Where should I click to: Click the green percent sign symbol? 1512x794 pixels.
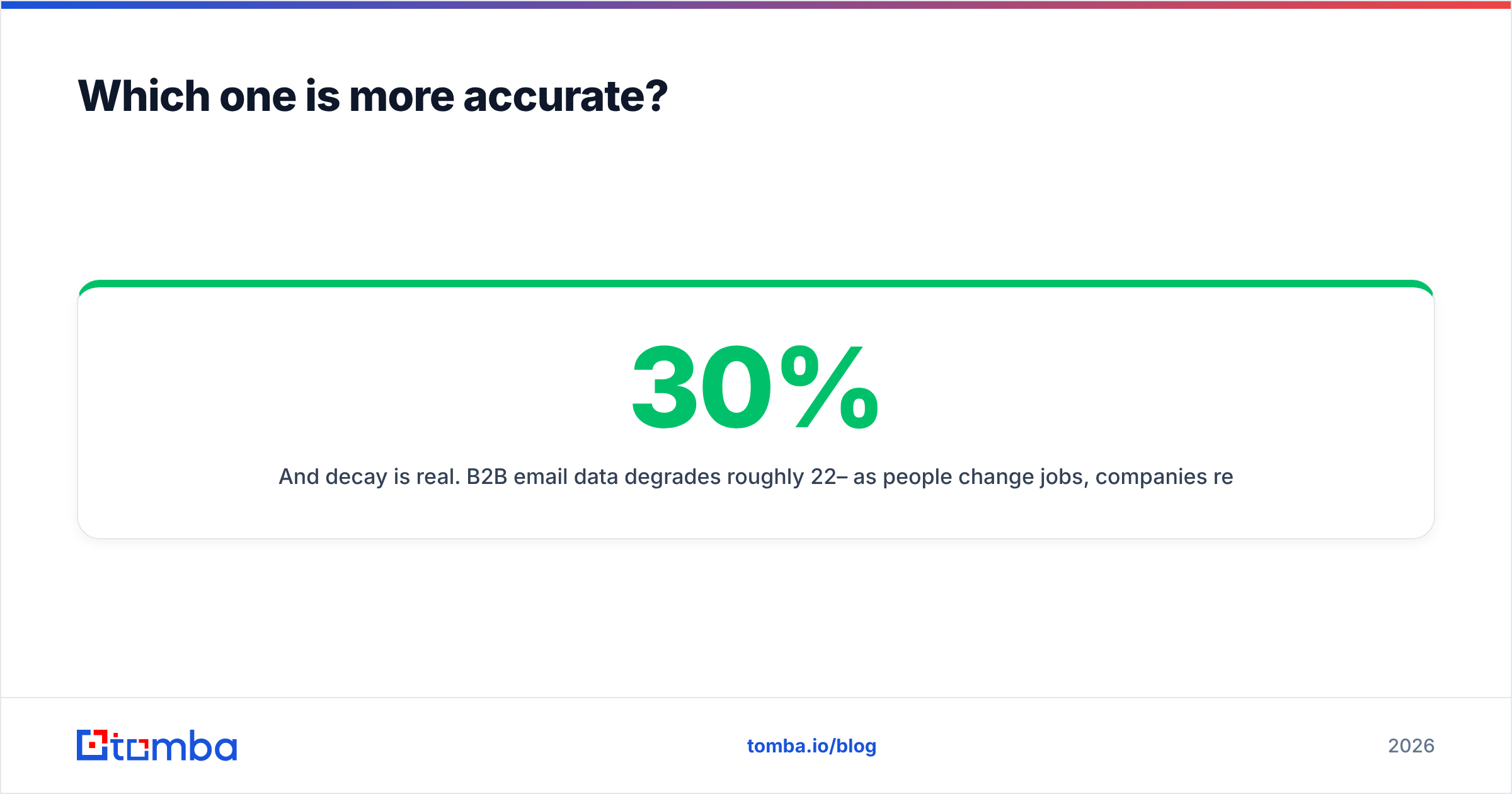tap(829, 386)
